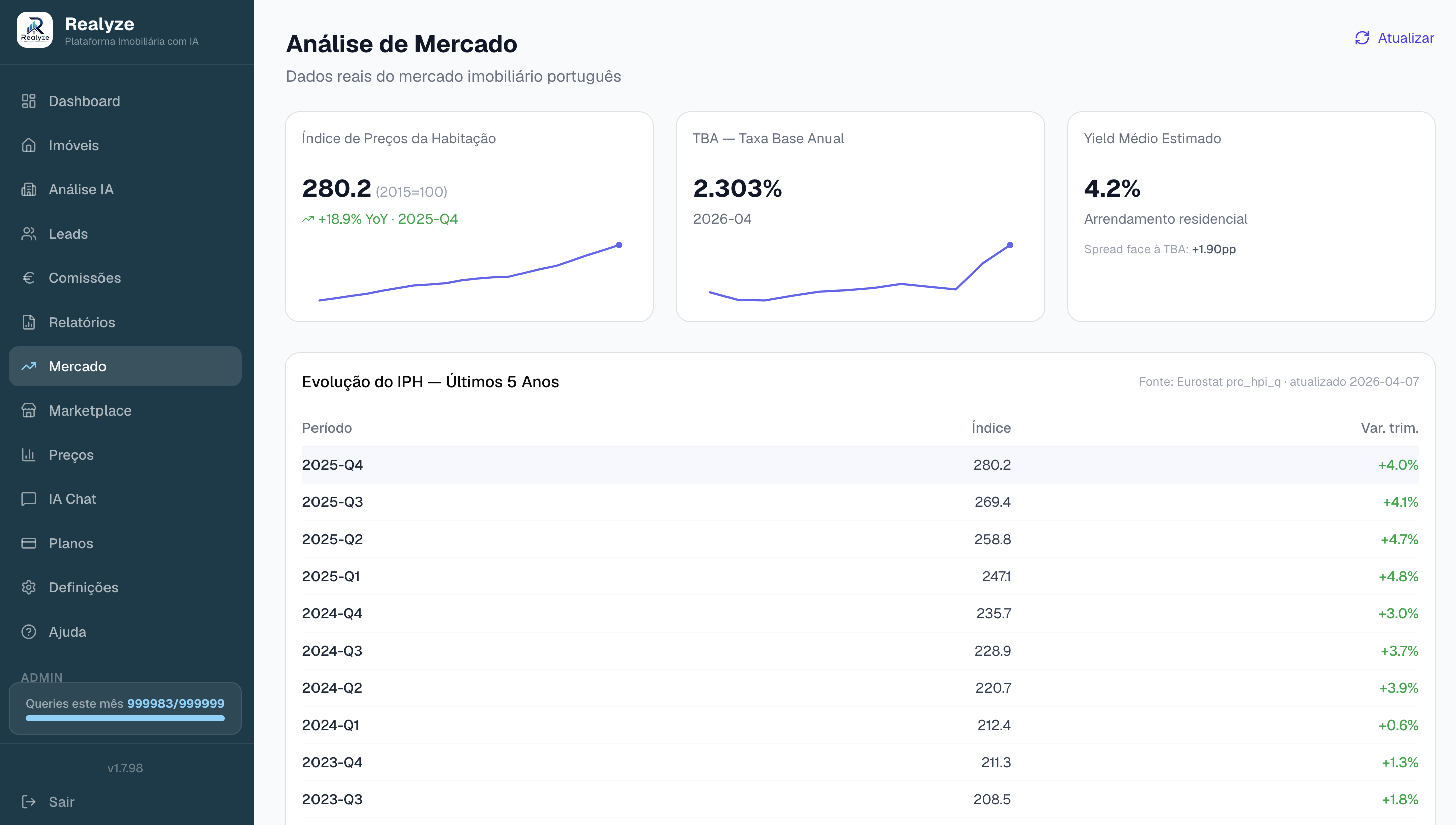Open IA Chat

(x=125, y=498)
